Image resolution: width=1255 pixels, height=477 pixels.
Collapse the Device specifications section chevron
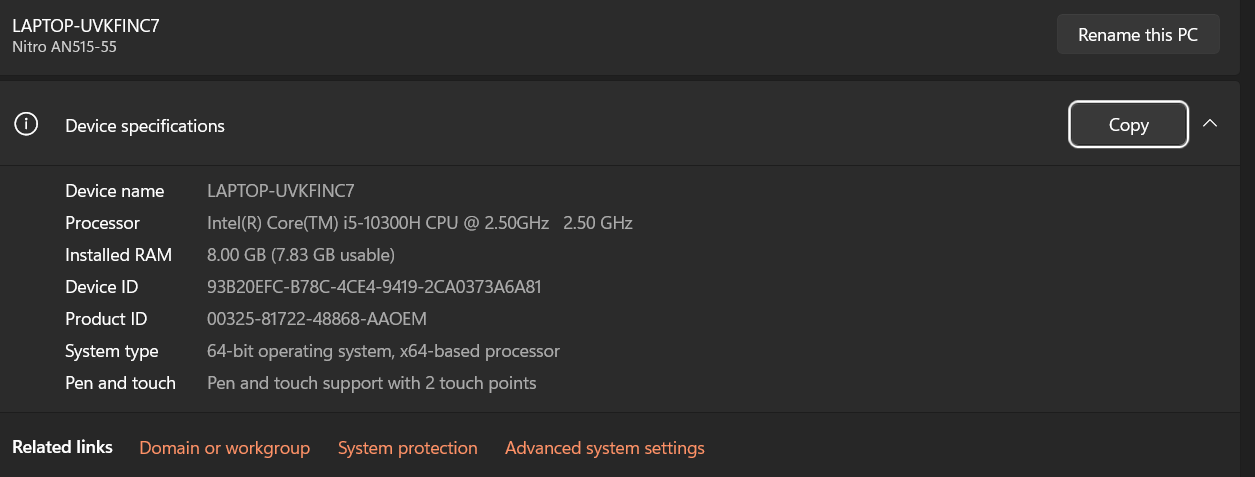click(1210, 124)
